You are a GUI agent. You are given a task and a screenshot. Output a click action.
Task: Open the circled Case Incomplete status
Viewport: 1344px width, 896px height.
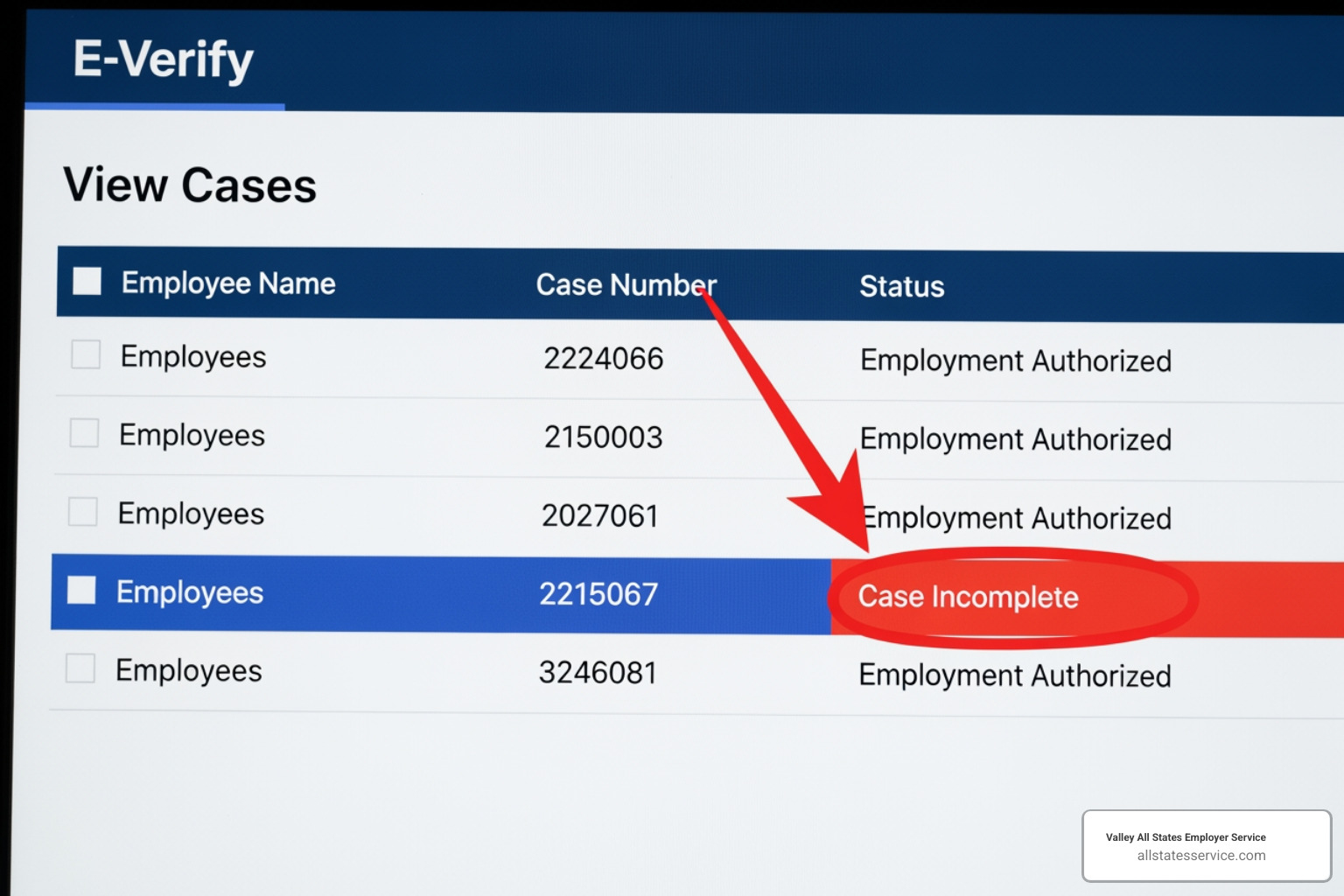tap(969, 597)
